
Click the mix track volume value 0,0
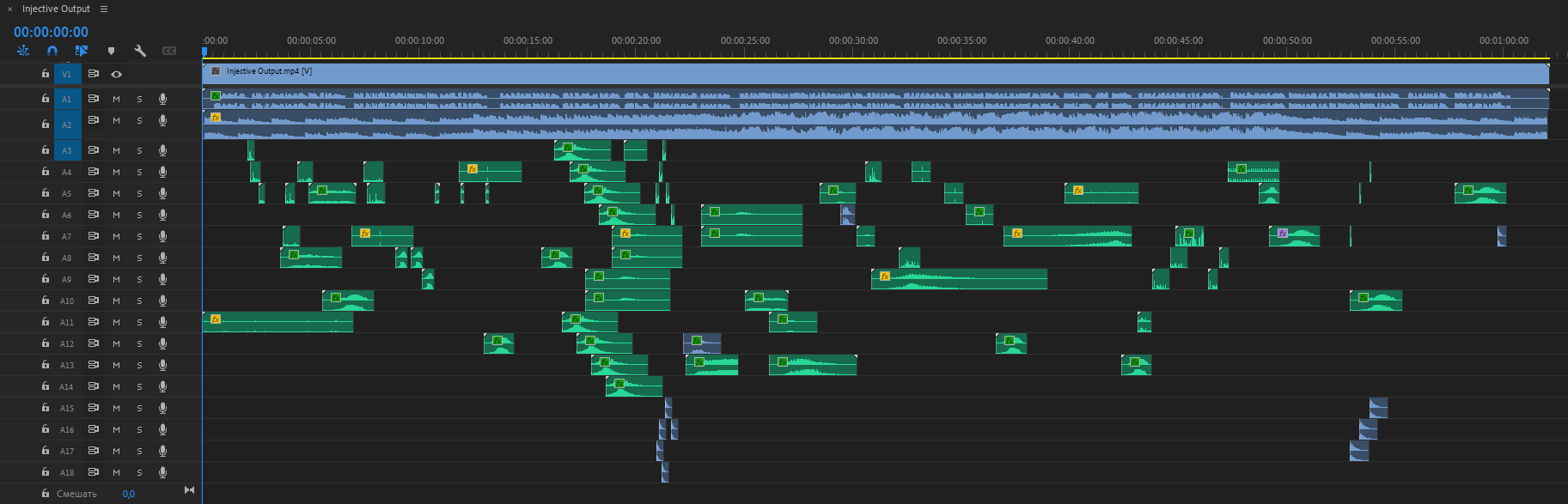click(129, 495)
